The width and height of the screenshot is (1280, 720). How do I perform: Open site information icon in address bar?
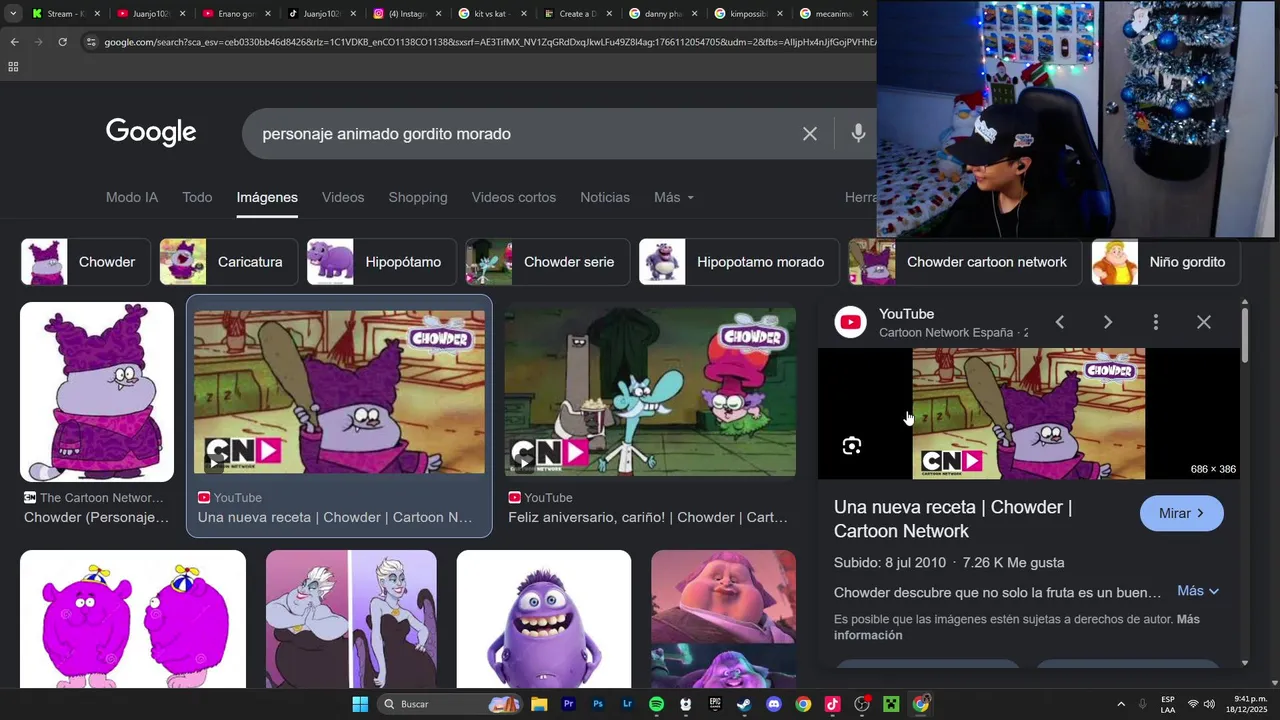pyautogui.click(x=91, y=42)
